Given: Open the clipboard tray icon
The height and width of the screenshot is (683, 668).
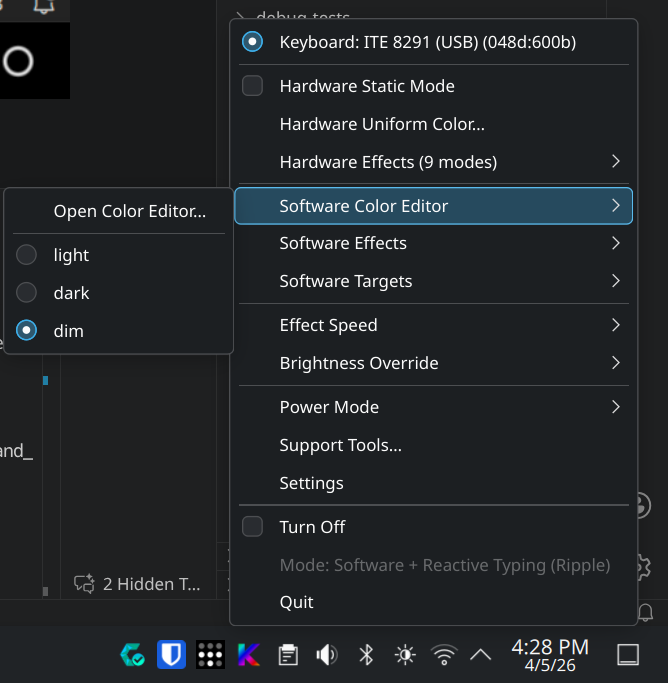Looking at the screenshot, I should pyautogui.click(x=288, y=655).
